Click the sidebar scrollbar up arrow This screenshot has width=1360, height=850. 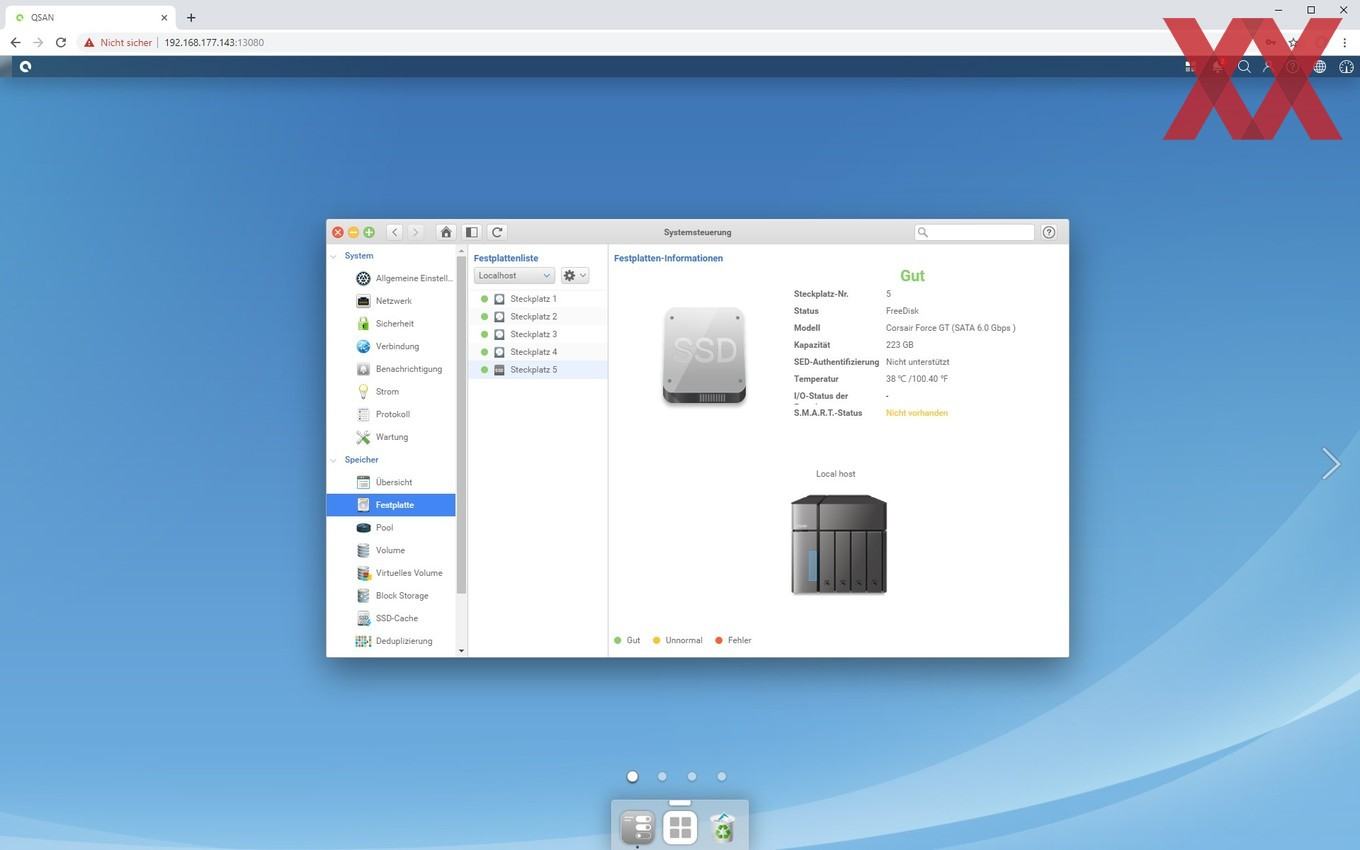[x=461, y=250]
